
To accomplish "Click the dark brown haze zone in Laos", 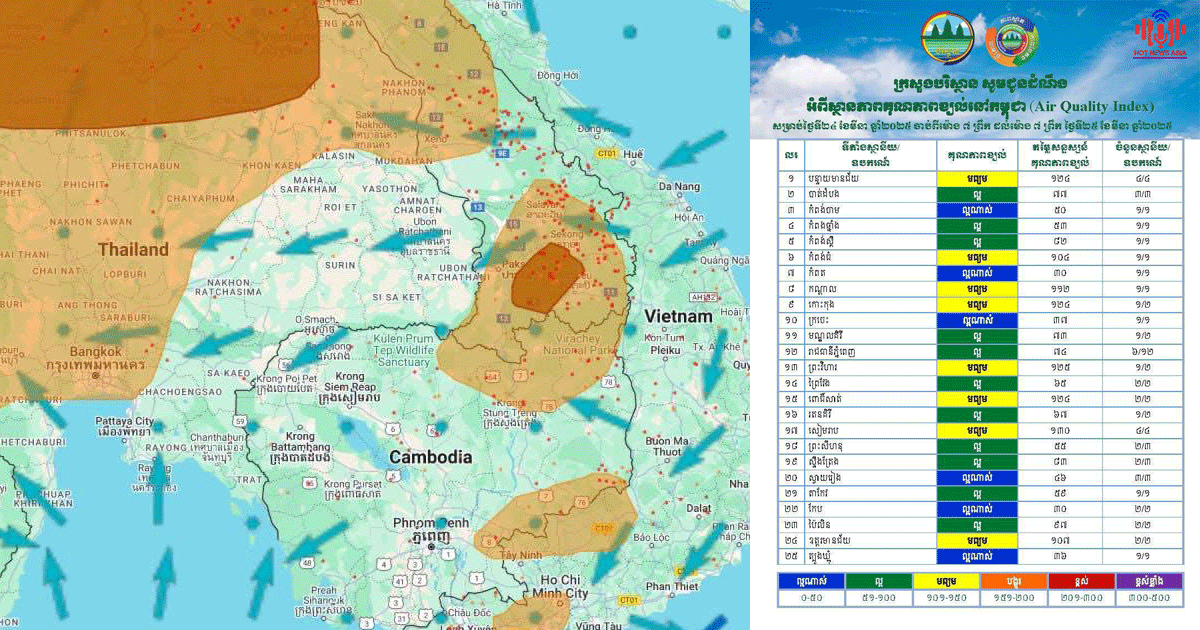I will (546, 277).
